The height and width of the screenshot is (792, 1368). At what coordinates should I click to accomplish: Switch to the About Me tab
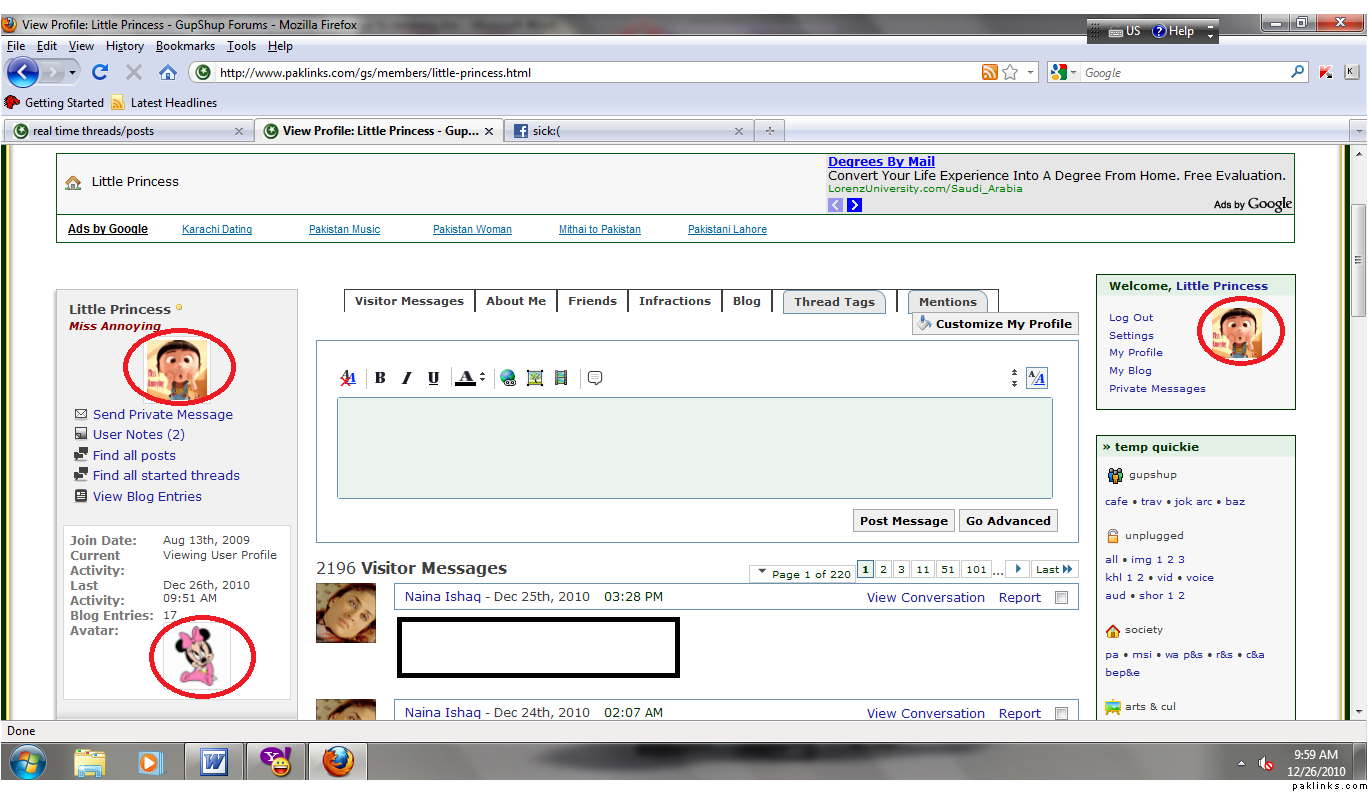(x=516, y=301)
